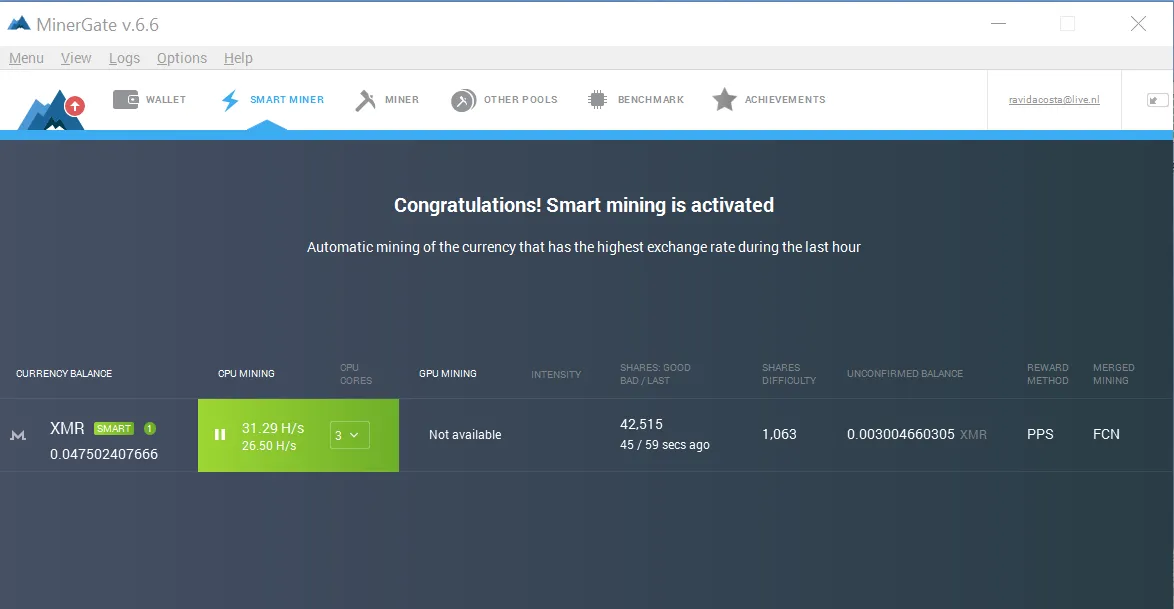Open the Help menu
Viewport: 1174px width, 609px height.
pyautogui.click(x=238, y=58)
